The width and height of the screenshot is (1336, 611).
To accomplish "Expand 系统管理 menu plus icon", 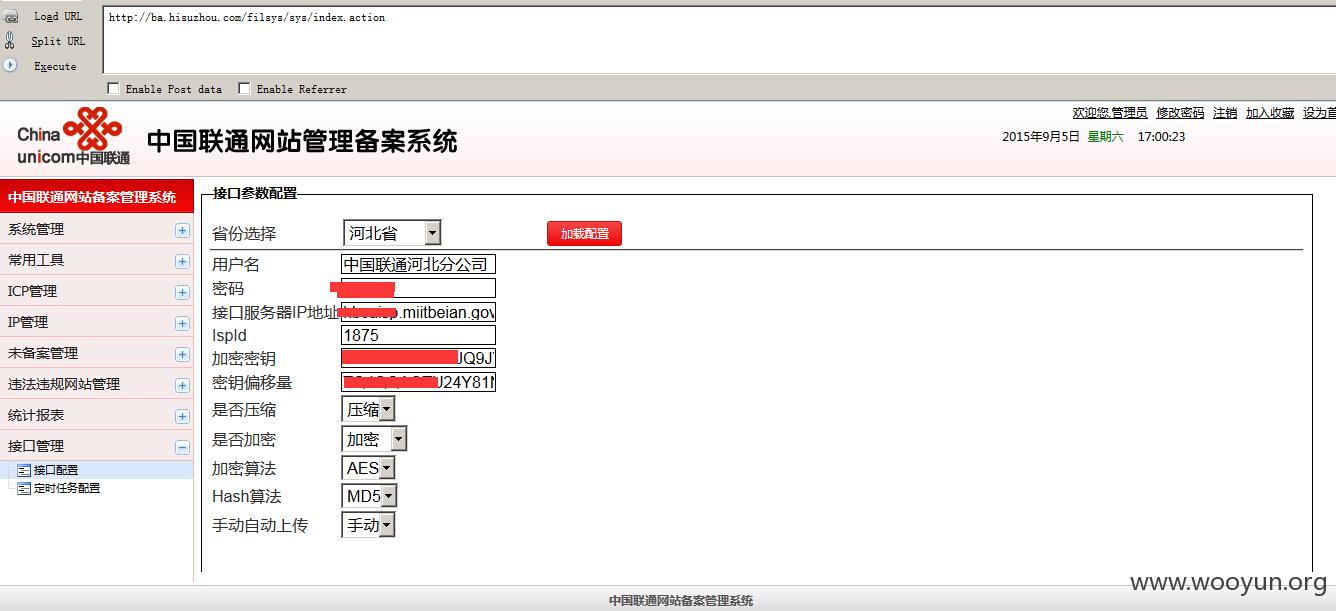I will point(182,230).
